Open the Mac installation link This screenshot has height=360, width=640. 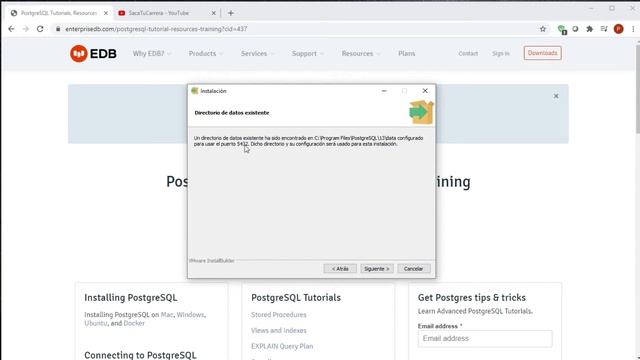[167, 315]
